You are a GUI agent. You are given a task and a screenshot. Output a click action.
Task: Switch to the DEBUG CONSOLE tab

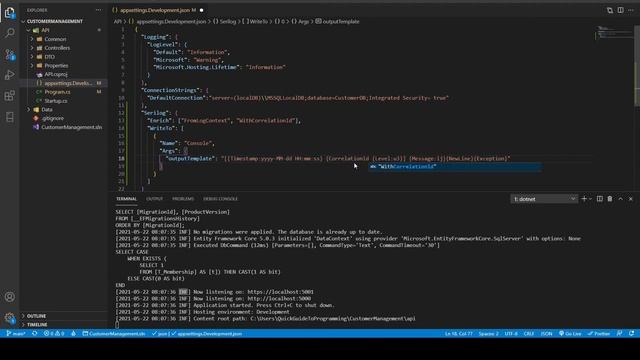click(220, 199)
